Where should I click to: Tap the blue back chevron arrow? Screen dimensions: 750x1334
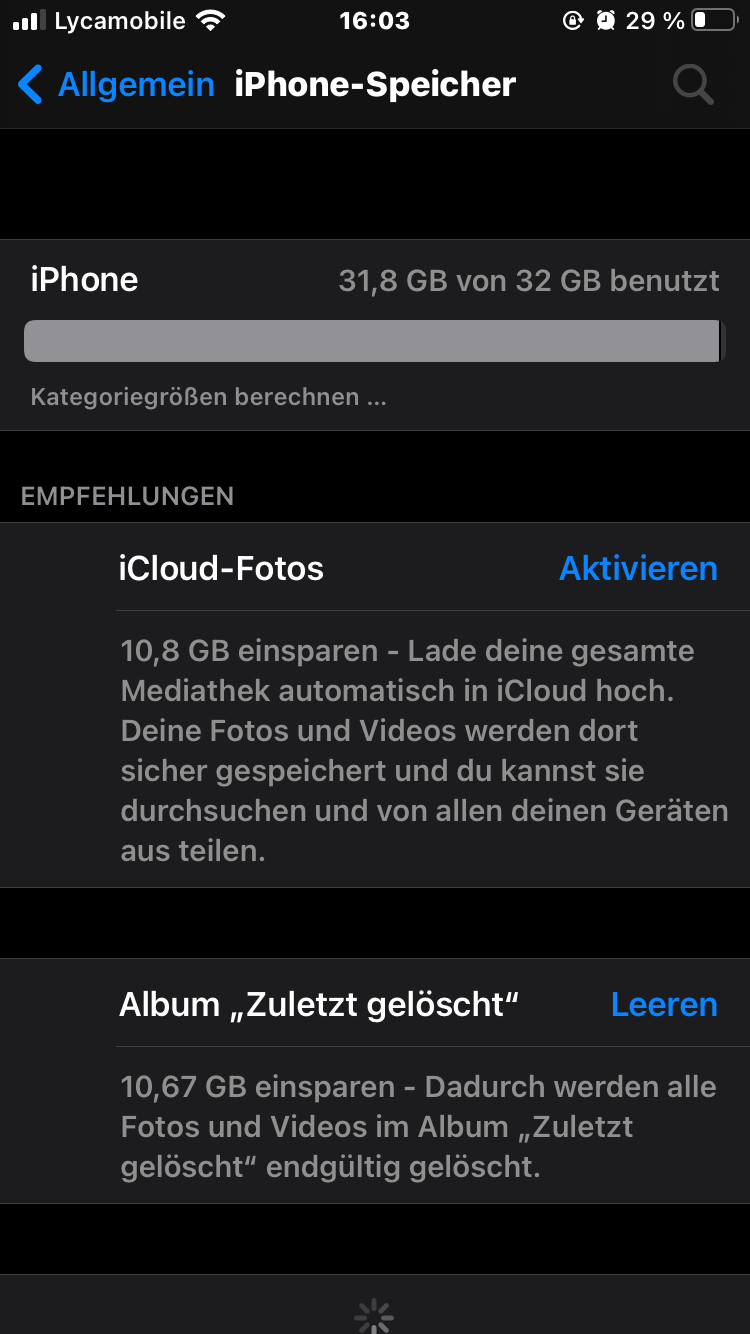click(31, 85)
